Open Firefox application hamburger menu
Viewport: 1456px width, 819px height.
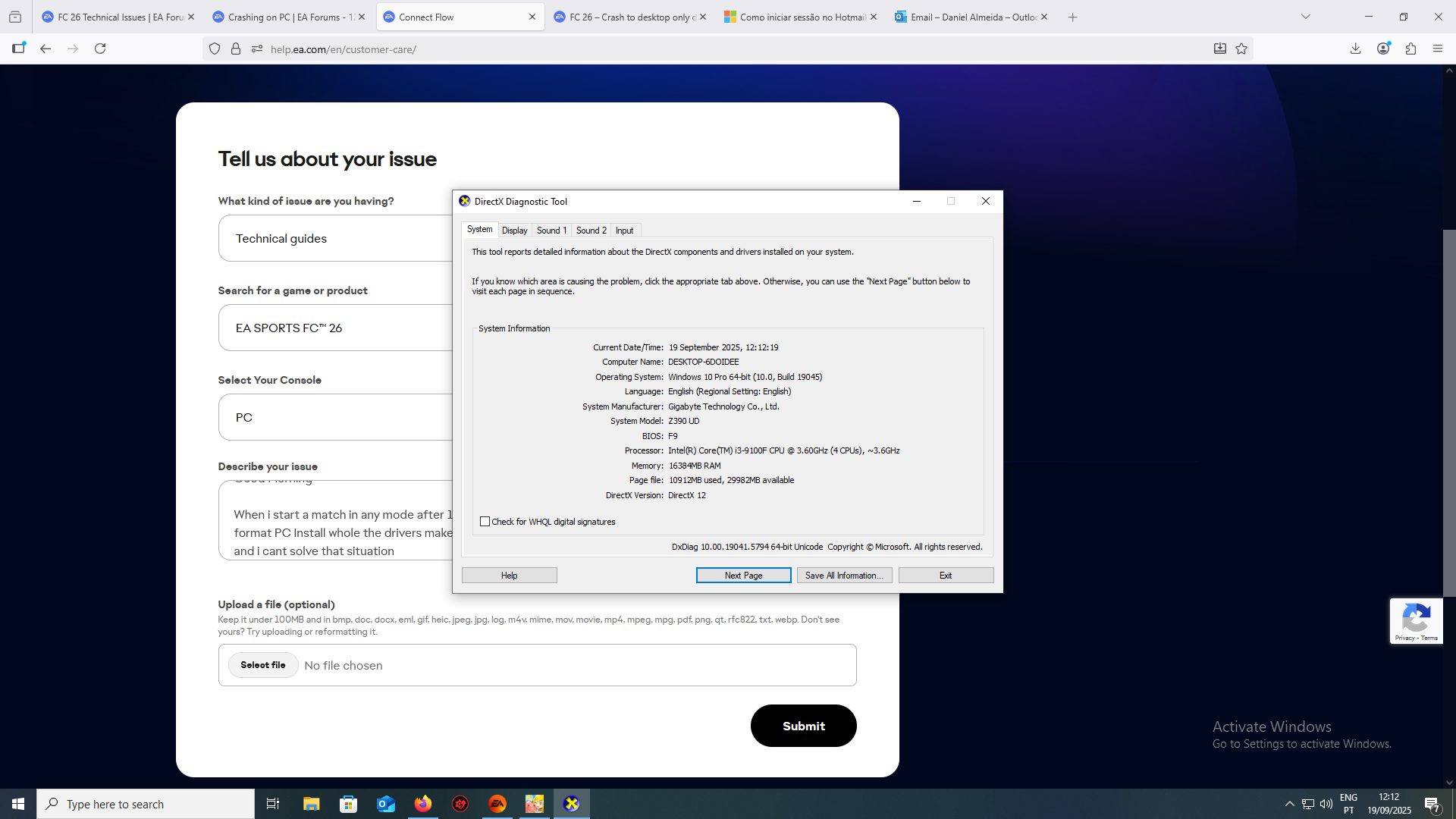pos(1438,49)
